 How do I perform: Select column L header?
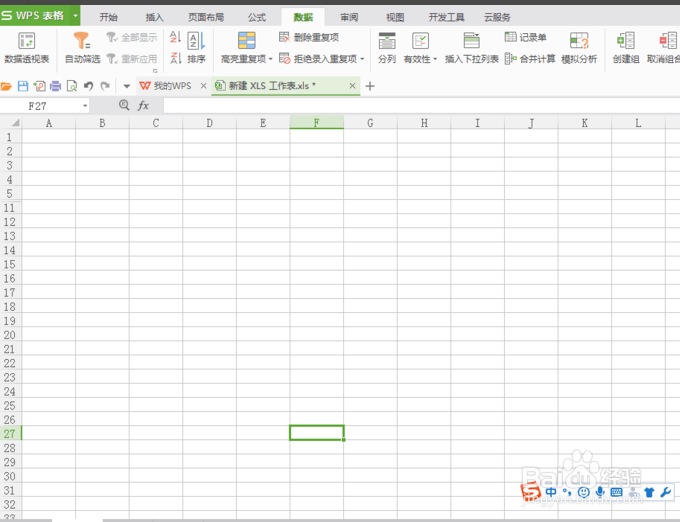click(638, 123)
